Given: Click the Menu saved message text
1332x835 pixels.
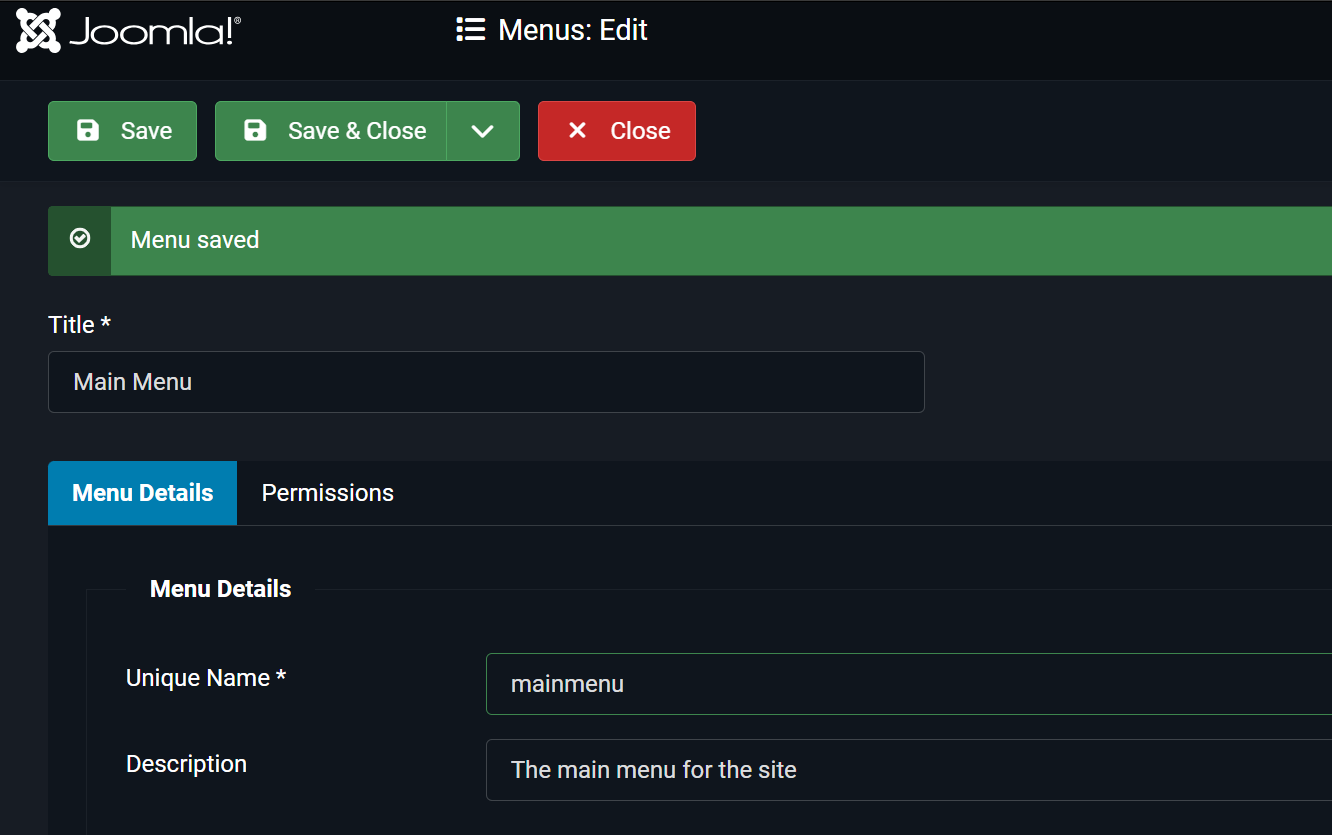Looking at the screenshot, I should click(195, 240).
